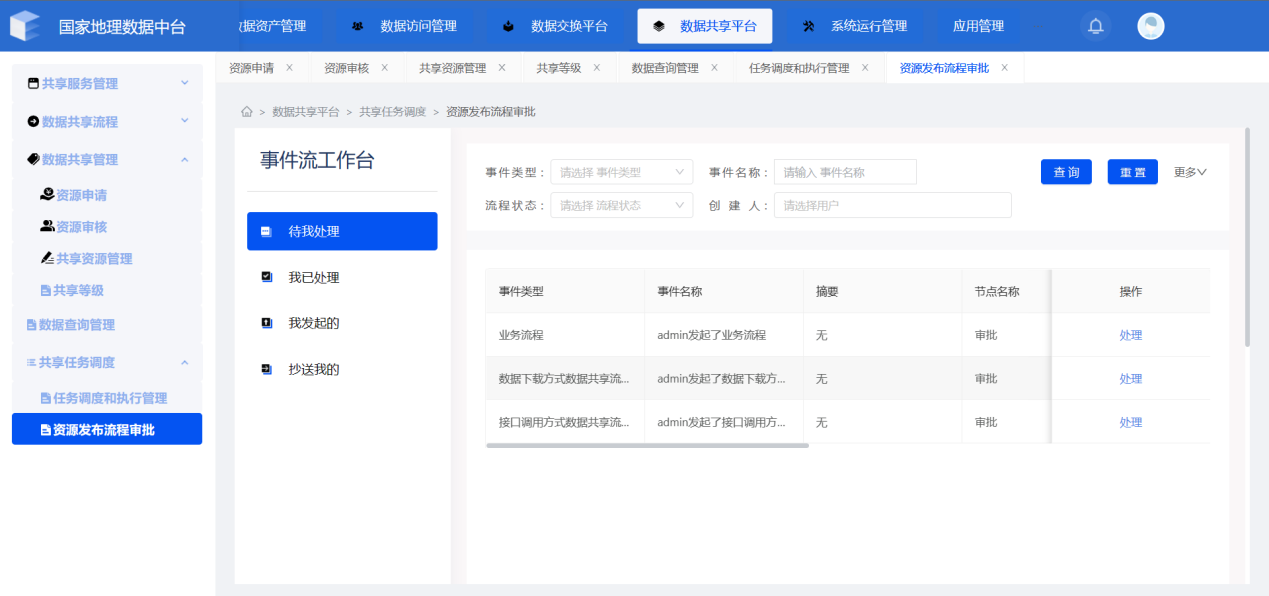Open 我已处理 in event workbench
Viewport: 1269px width, 596px height.
[314, 277]
